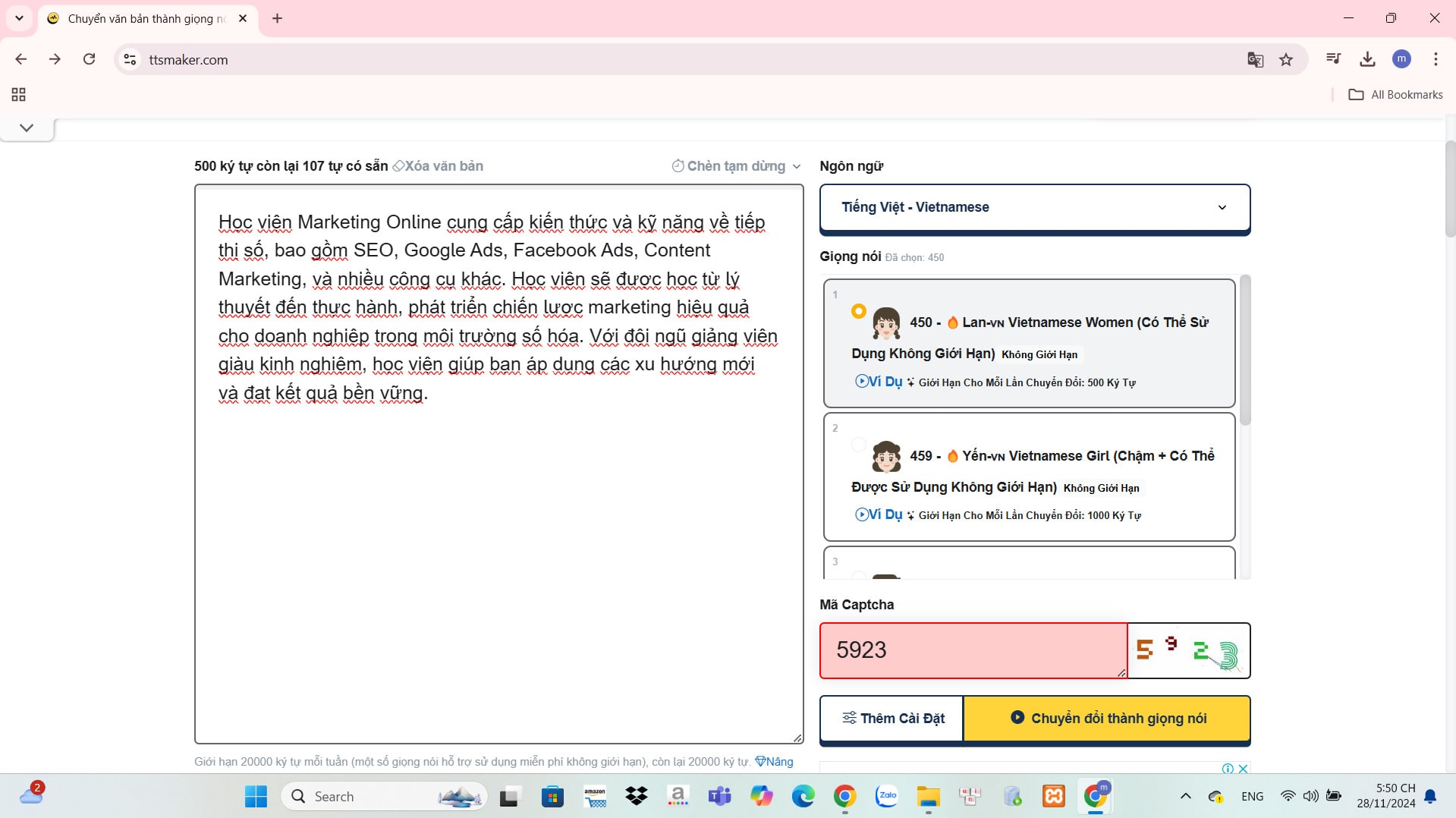The height and width of the screenshot is (818, 1456).
Task: Open Microsoft Teams from taskbar
Action: [x=719, y=796]
